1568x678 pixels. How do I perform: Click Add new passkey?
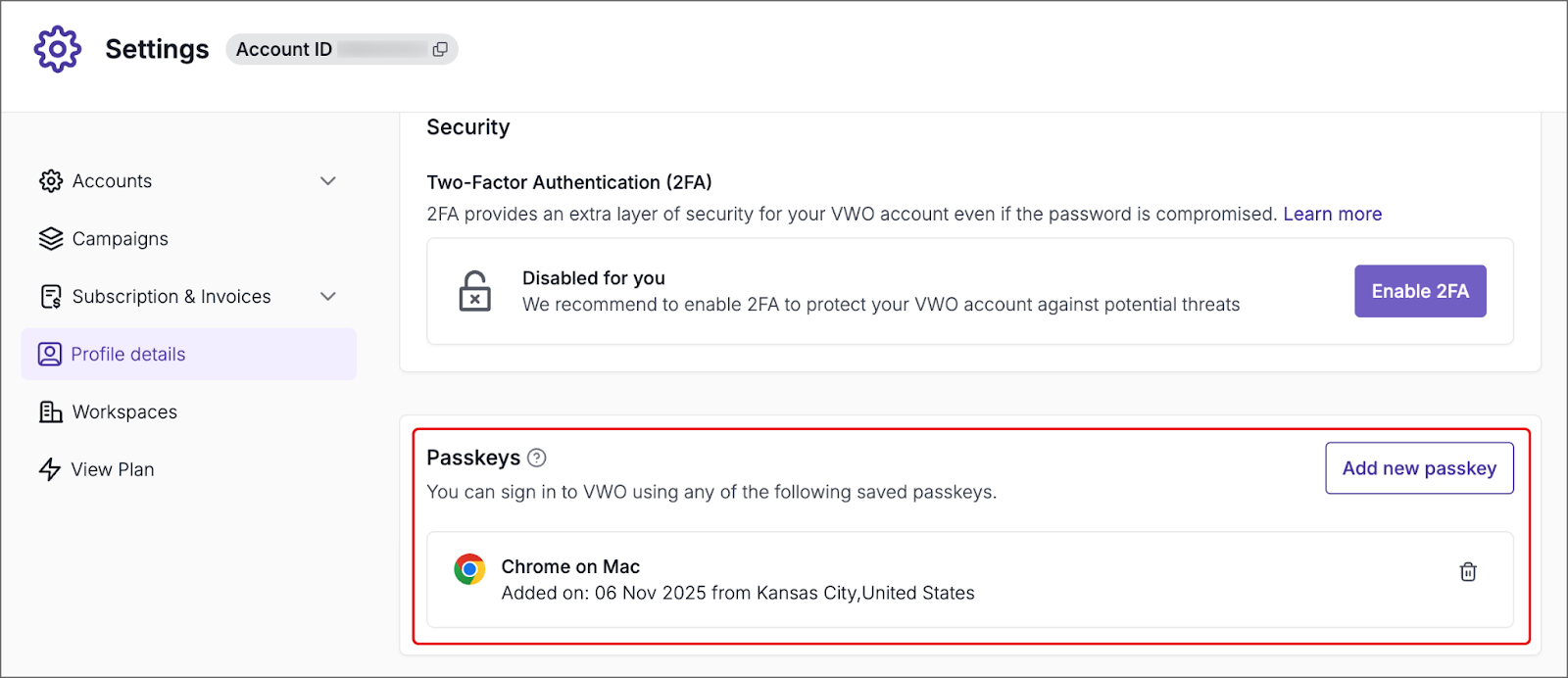[1418, 468]
